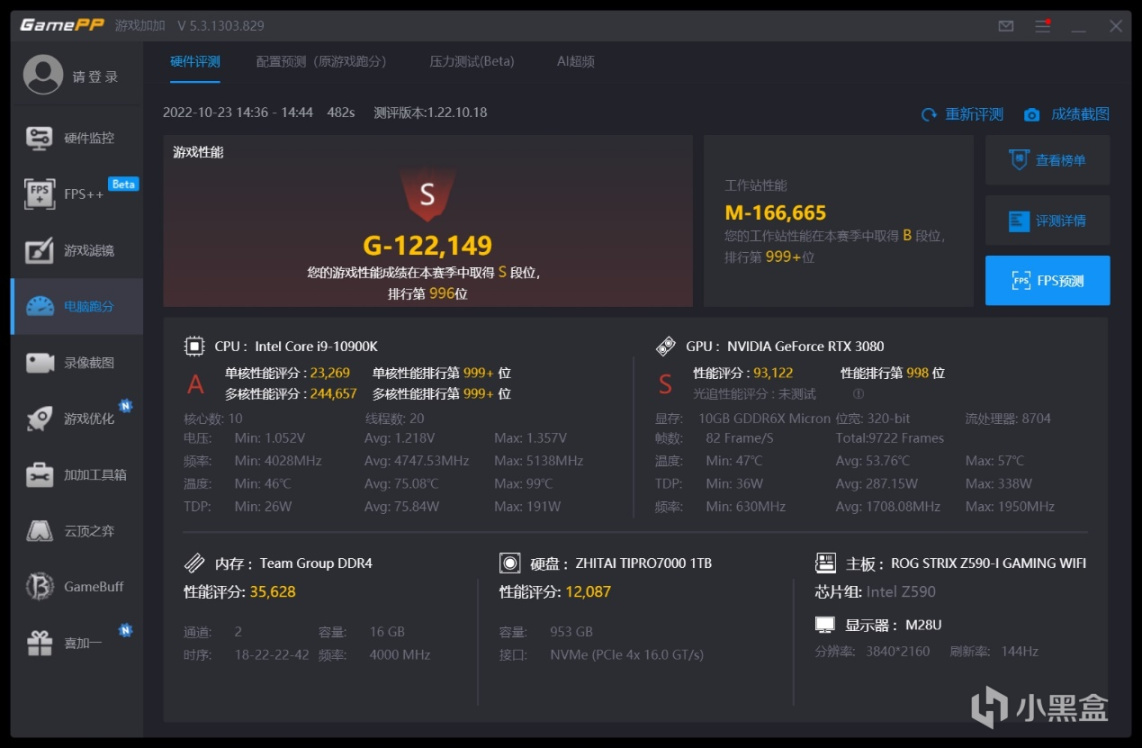
Task: Click 评测详情 details button
Action: 1047,220
